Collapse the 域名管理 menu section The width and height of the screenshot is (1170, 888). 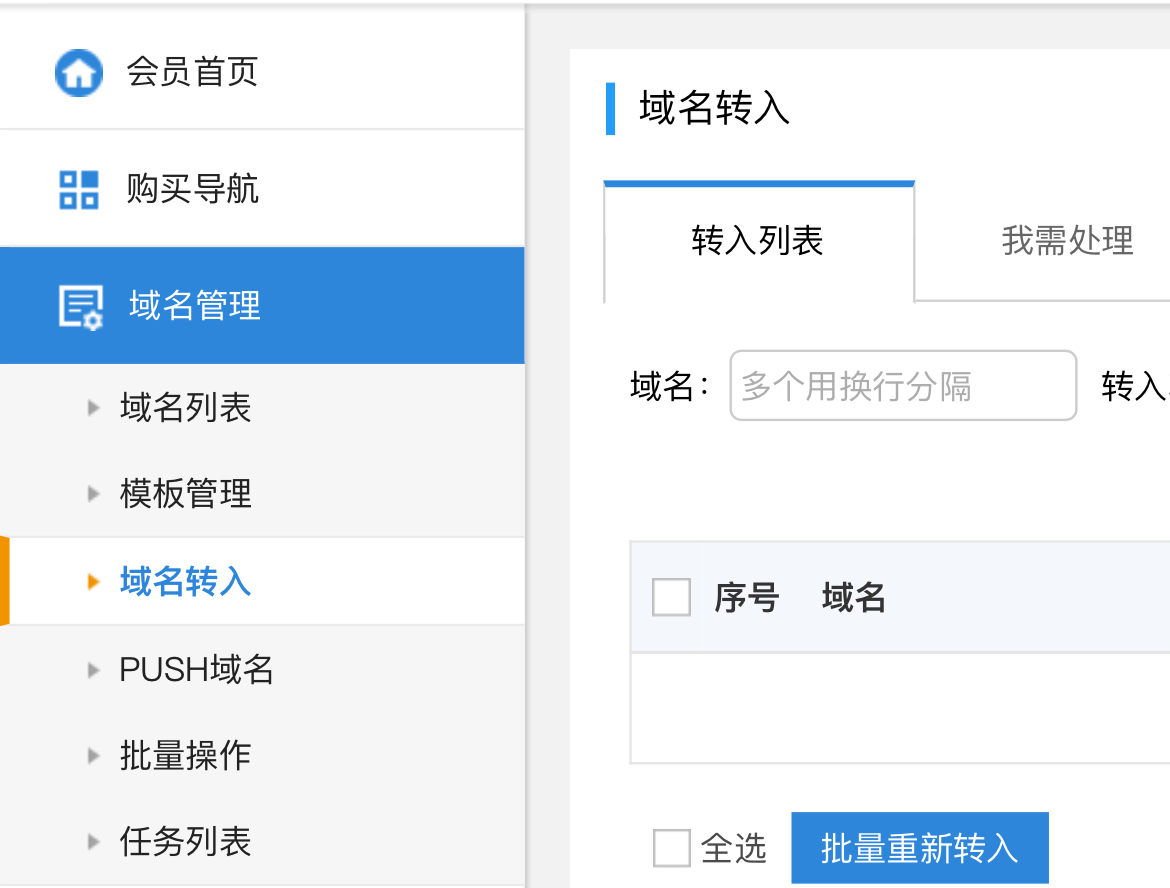195,306
